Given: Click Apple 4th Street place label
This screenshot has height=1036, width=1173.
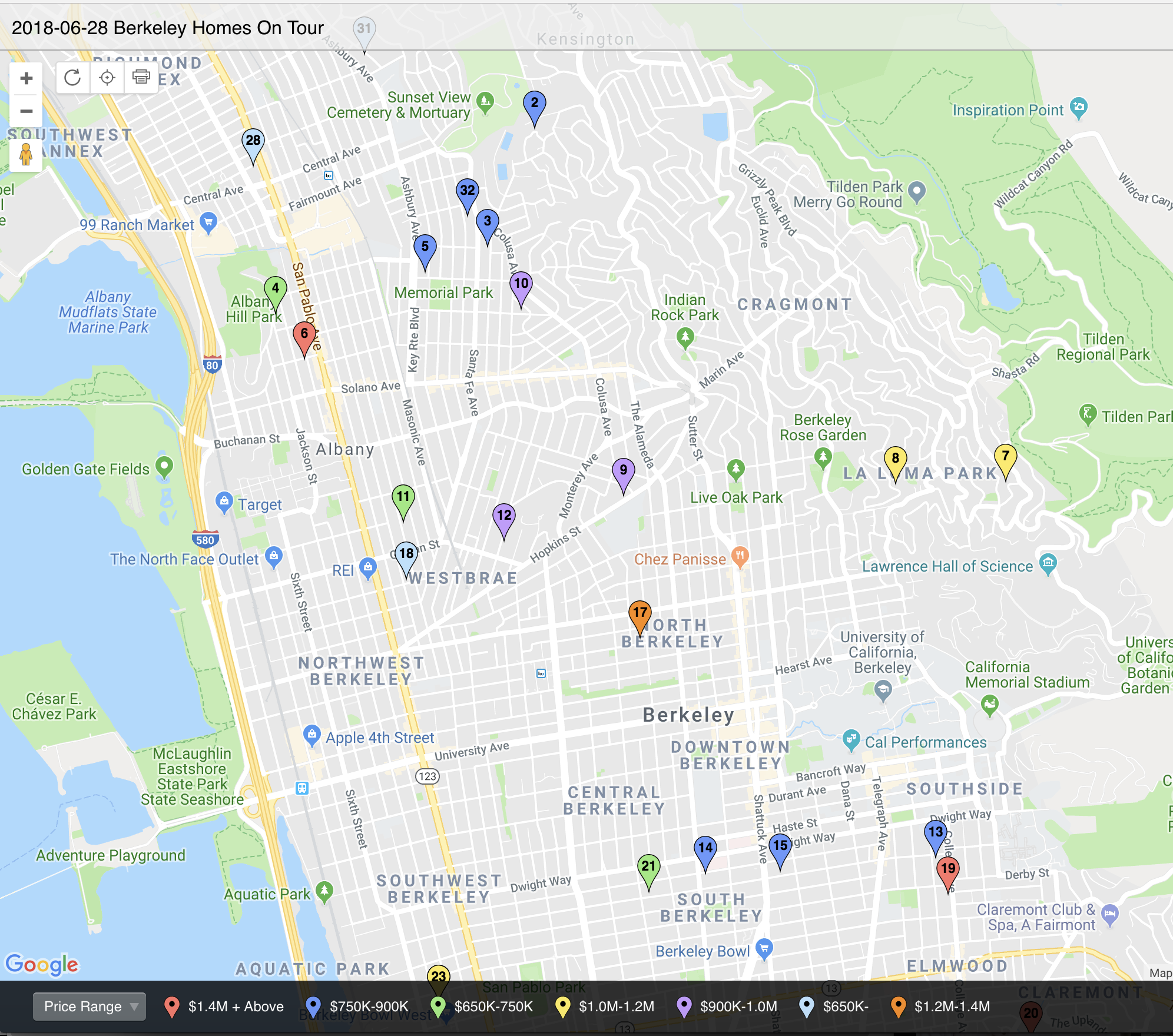Looking at the screenshot, I should (380, 738).
